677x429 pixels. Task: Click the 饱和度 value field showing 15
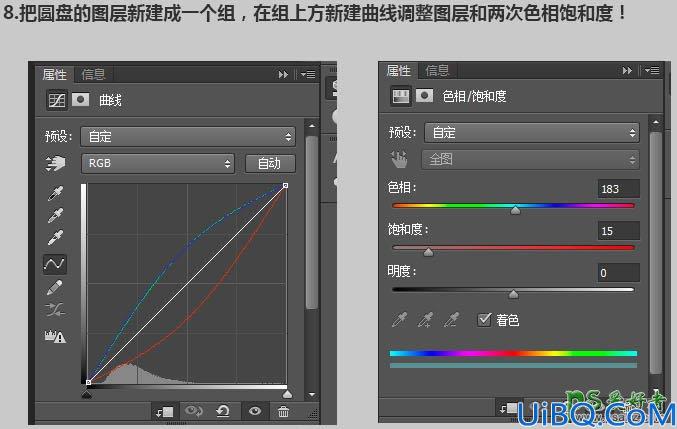click(x=619, y=231)
